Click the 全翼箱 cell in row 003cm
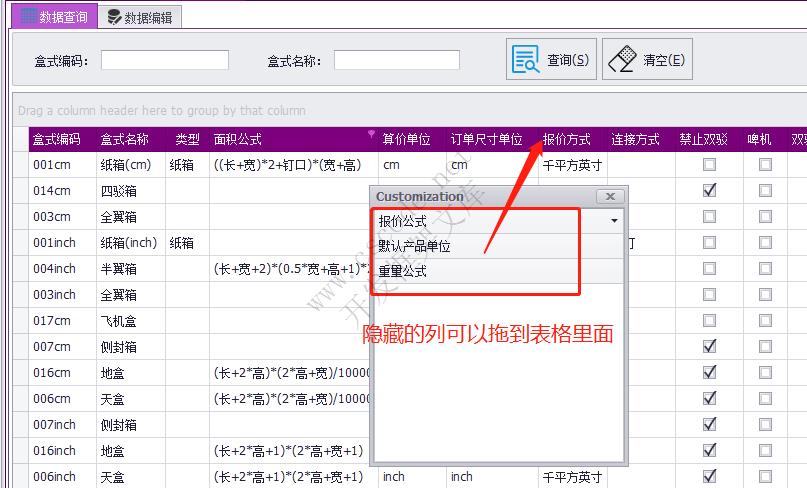 tap(131, 217)
